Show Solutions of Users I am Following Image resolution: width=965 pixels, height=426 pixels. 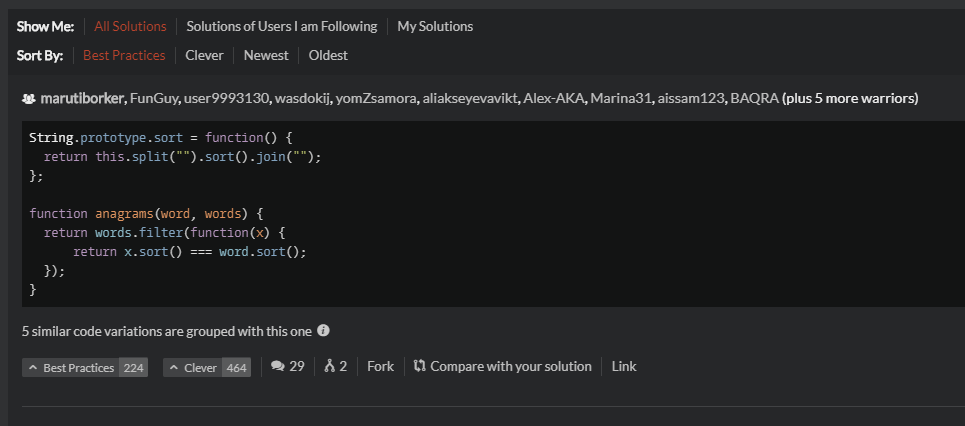[282, 26]
